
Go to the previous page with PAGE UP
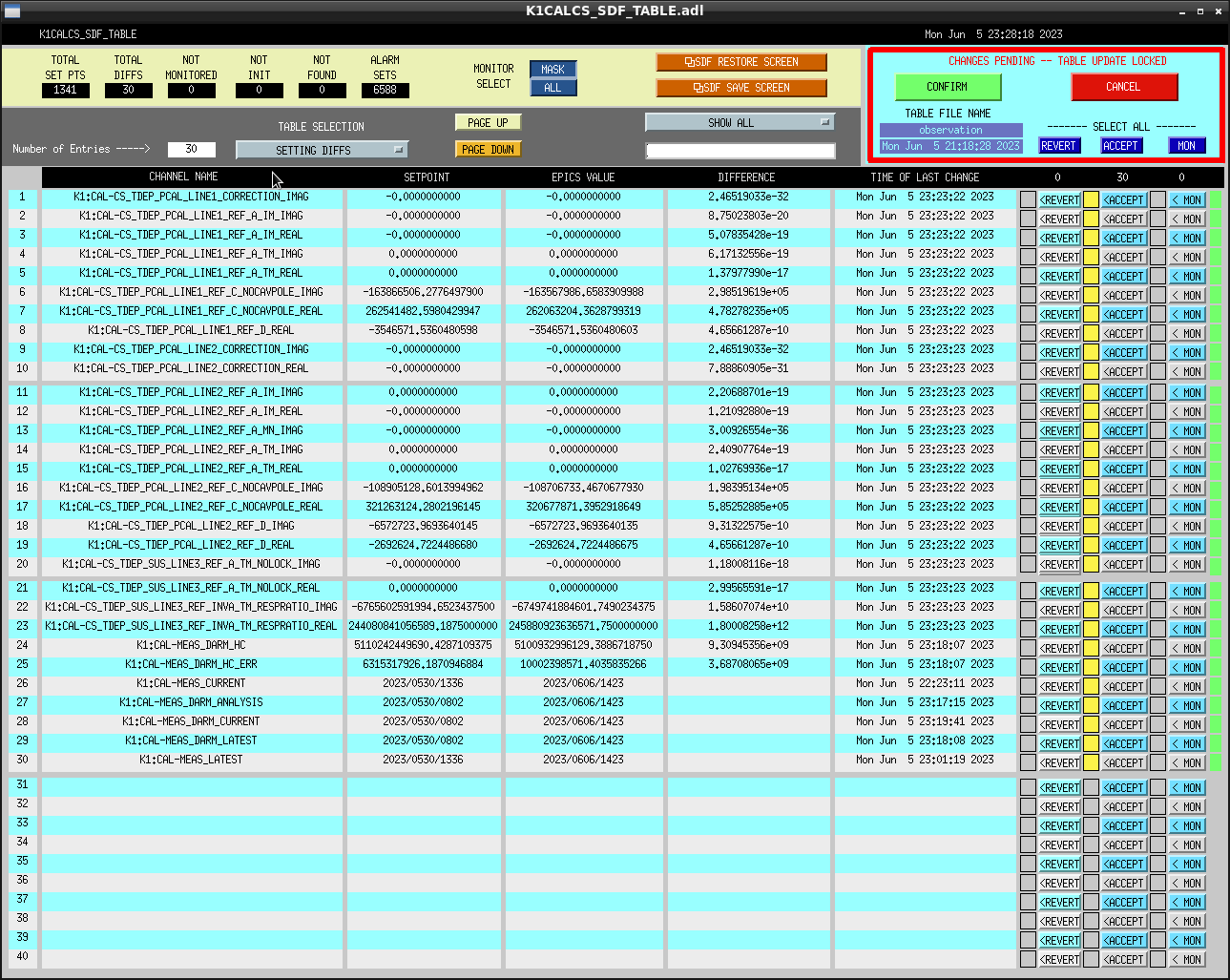pyautogui.click(x=488, y=123)
